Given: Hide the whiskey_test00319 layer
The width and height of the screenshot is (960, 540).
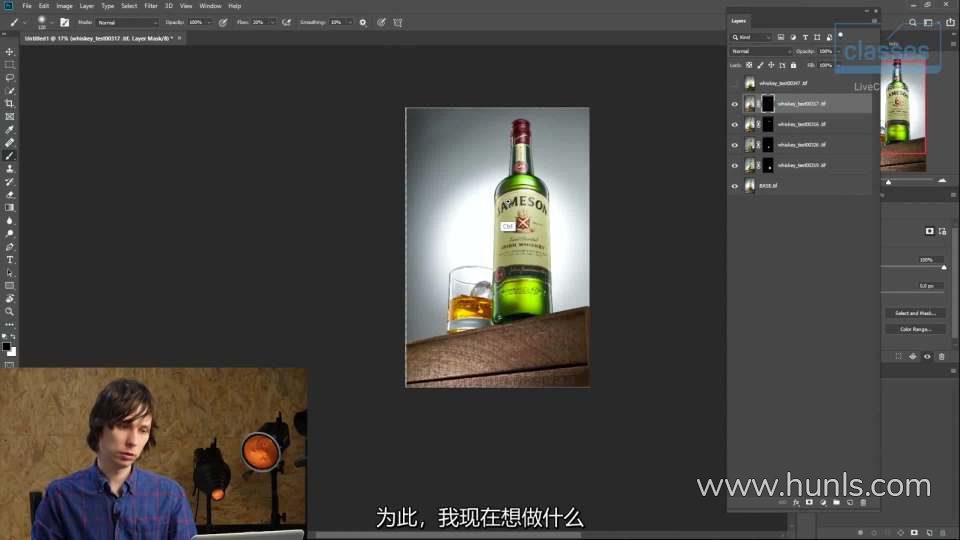Looking at the screenshot, I should click(x=735, y=165).
